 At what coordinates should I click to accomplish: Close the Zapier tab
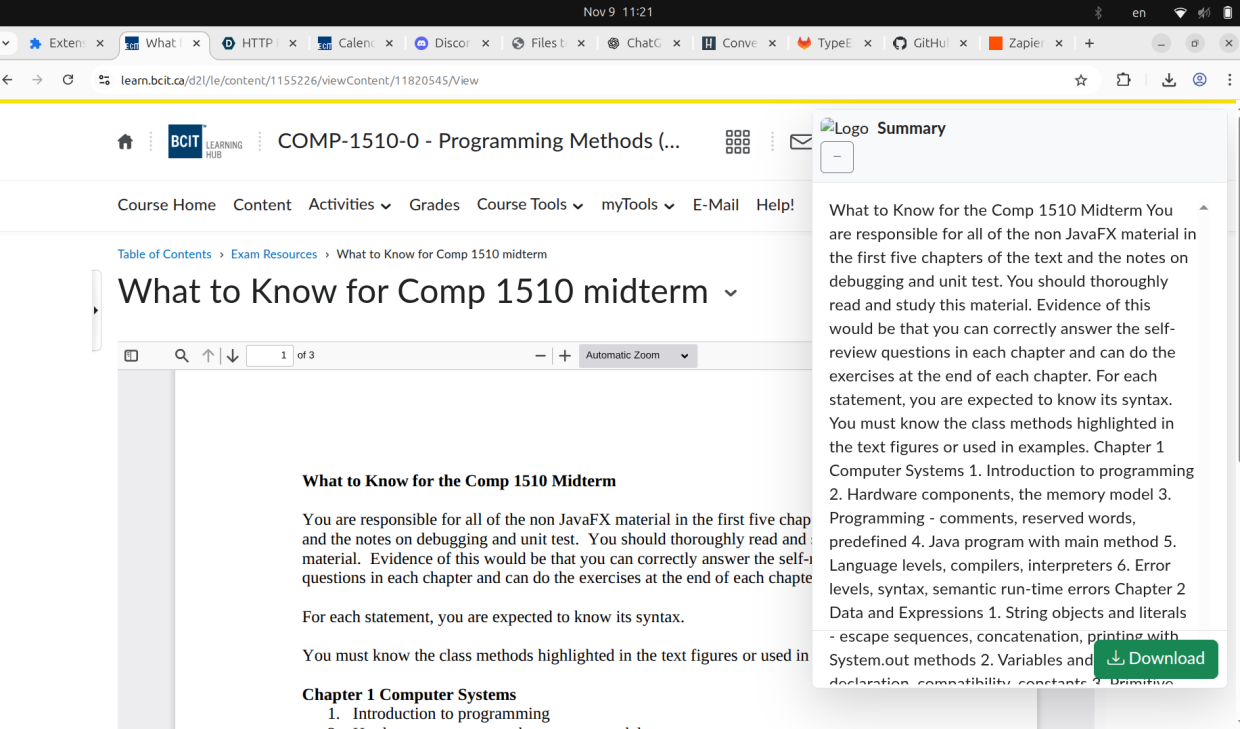tap(1059, 44)
